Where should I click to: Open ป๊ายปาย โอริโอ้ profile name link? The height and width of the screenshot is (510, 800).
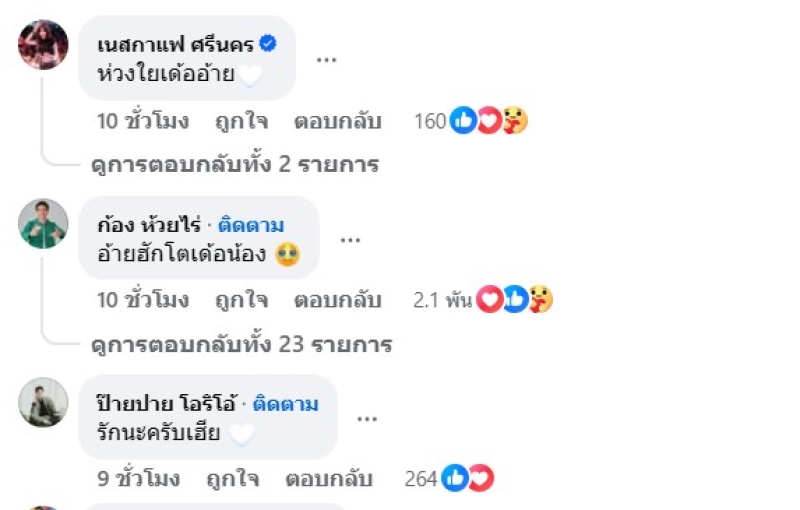165,404
